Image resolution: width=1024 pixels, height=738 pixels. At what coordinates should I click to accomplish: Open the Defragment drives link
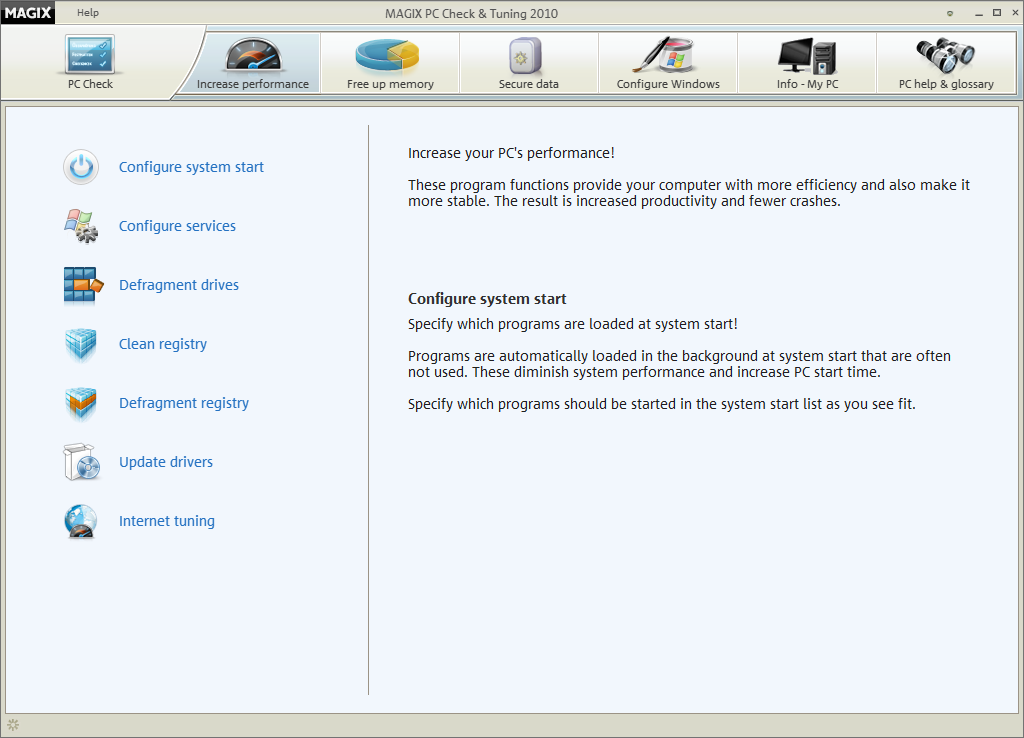tap(179, 285)
